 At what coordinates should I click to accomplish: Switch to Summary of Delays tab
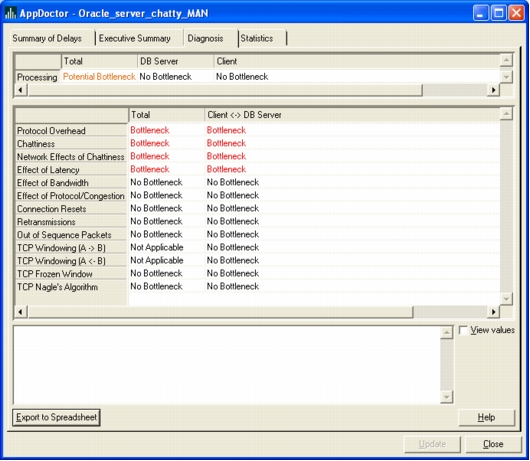[47, 38]
